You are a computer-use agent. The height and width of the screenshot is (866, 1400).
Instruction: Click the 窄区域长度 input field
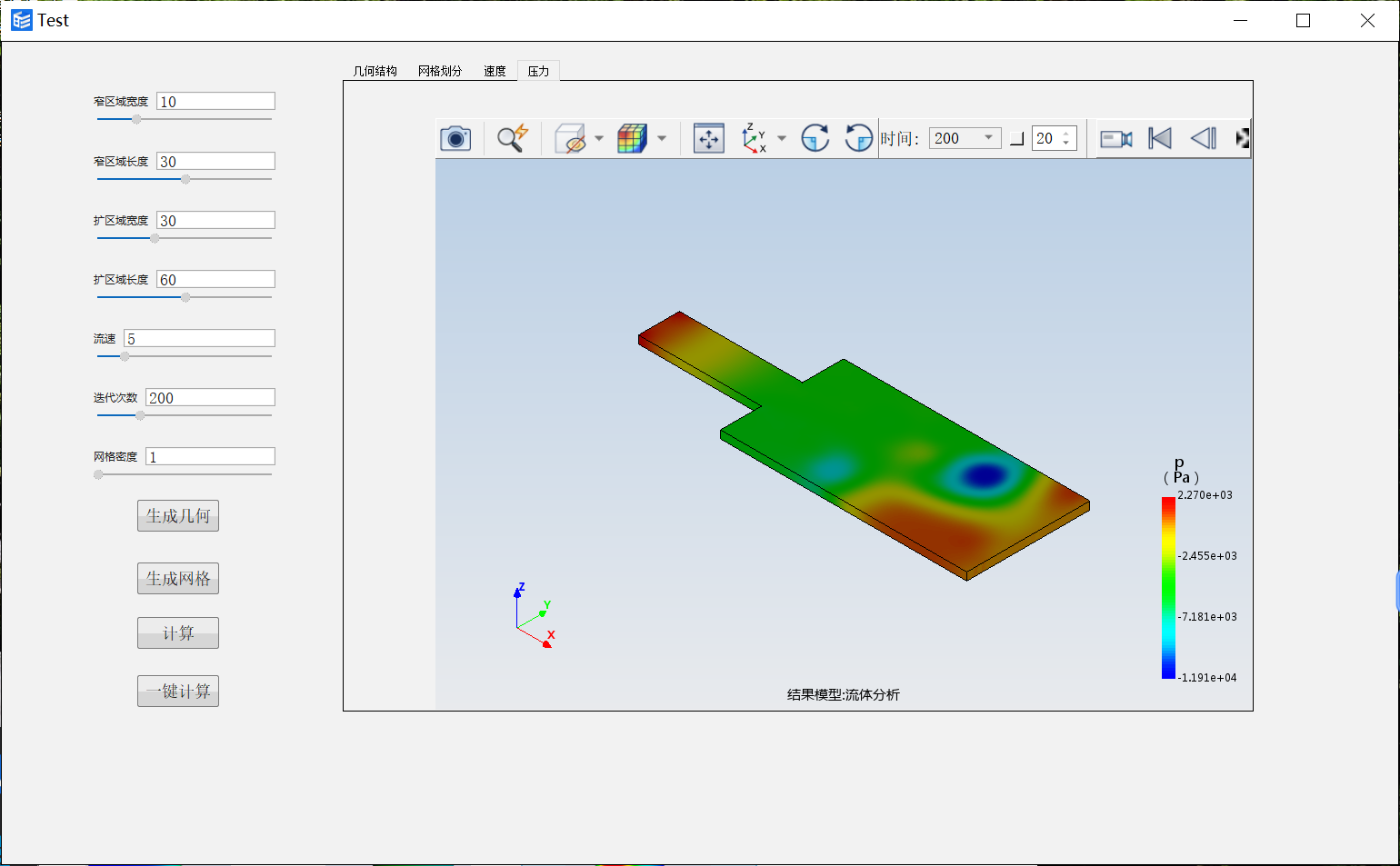(x=215, y=162)
